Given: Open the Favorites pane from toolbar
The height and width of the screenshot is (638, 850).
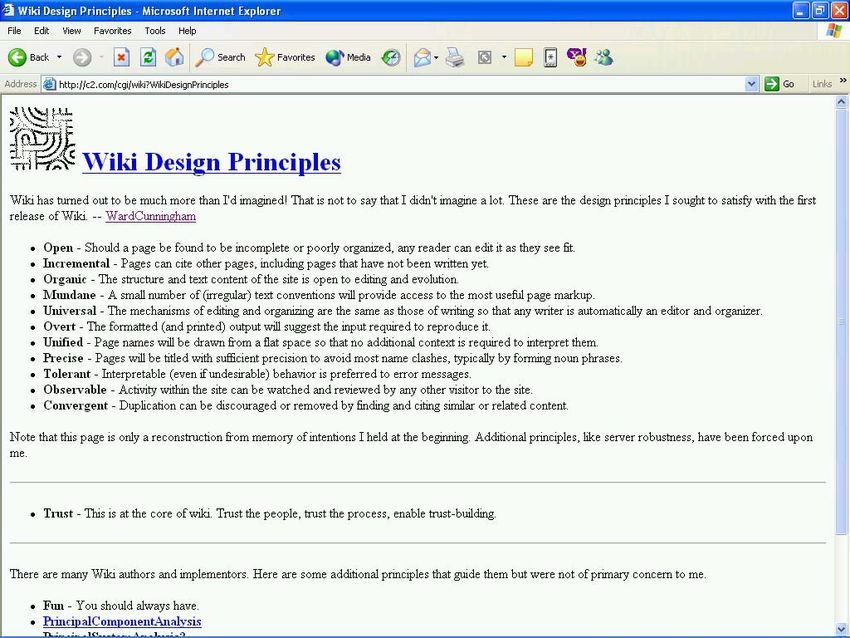Looking at the screenshot, I should coord(285,57).
